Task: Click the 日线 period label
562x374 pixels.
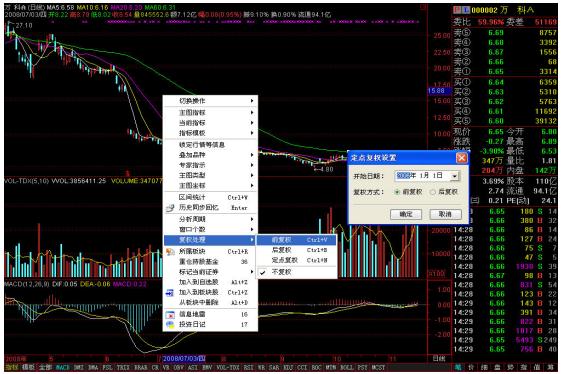Action: (x=439, y=359)
